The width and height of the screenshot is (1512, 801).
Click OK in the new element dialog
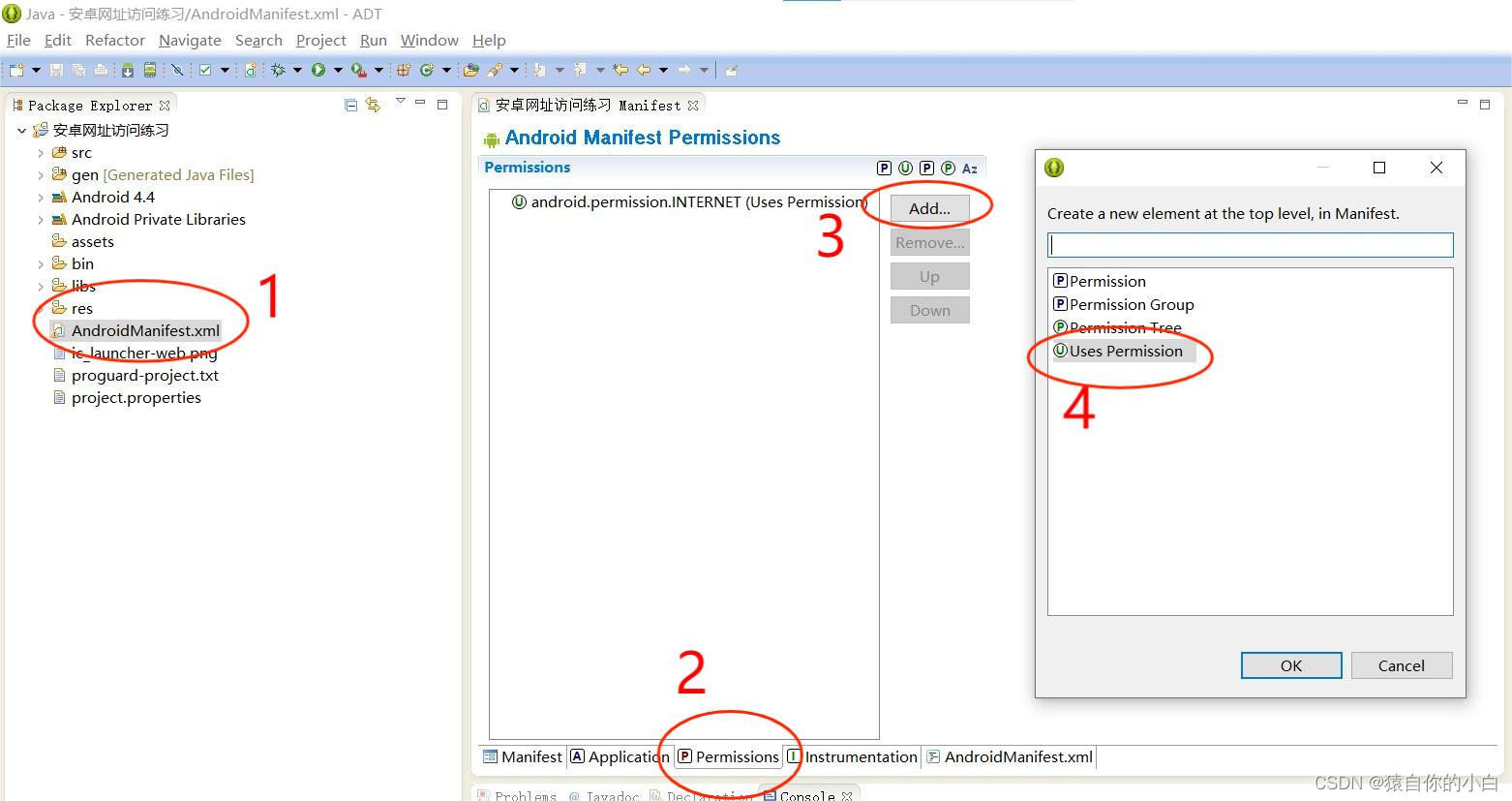pyautogui.click(x=1291, y=665)
